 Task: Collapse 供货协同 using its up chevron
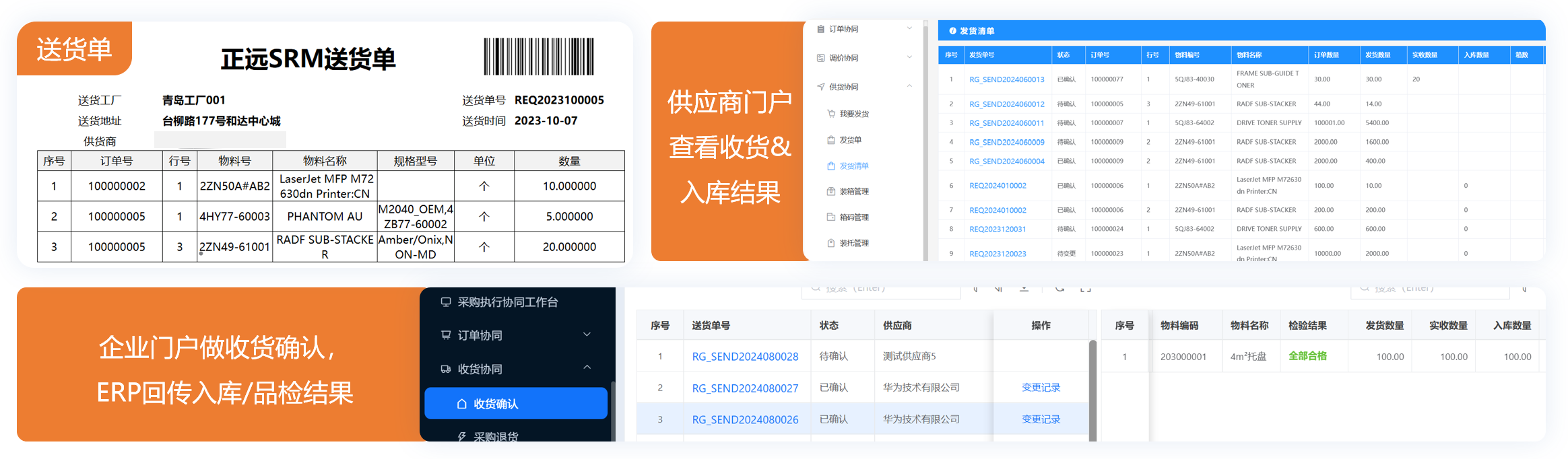pos(909,86)
